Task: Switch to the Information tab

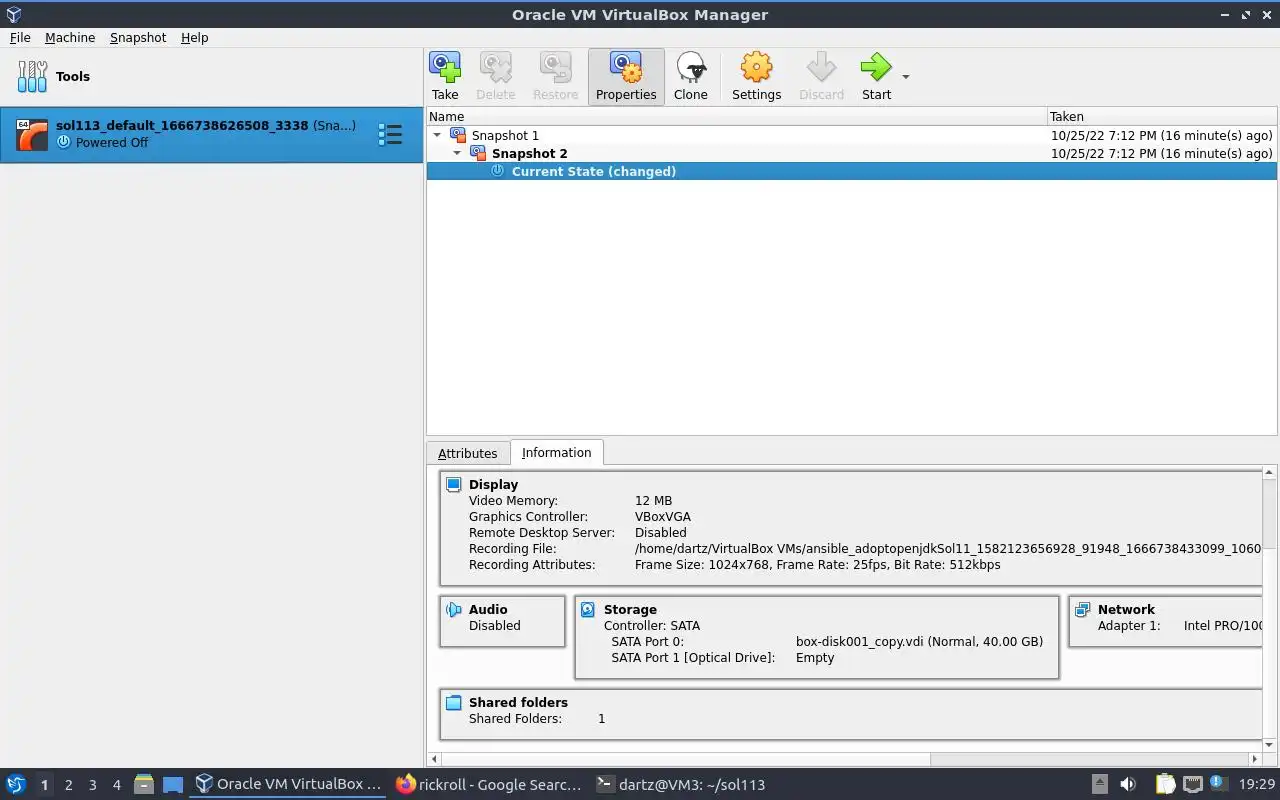Action: (x=556, y=452)
